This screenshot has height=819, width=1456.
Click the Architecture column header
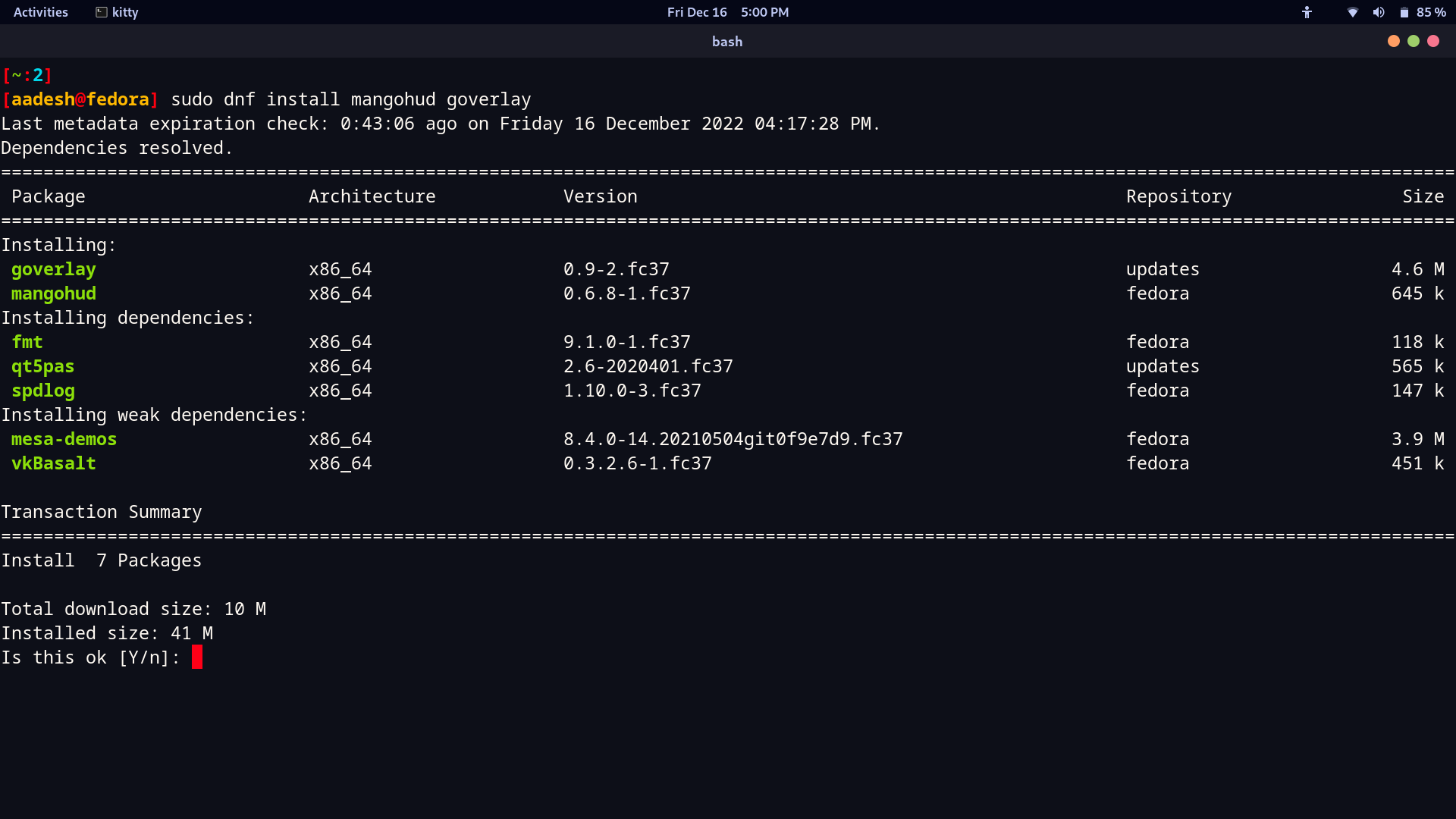pyautogui.click(x=372, y=196)
